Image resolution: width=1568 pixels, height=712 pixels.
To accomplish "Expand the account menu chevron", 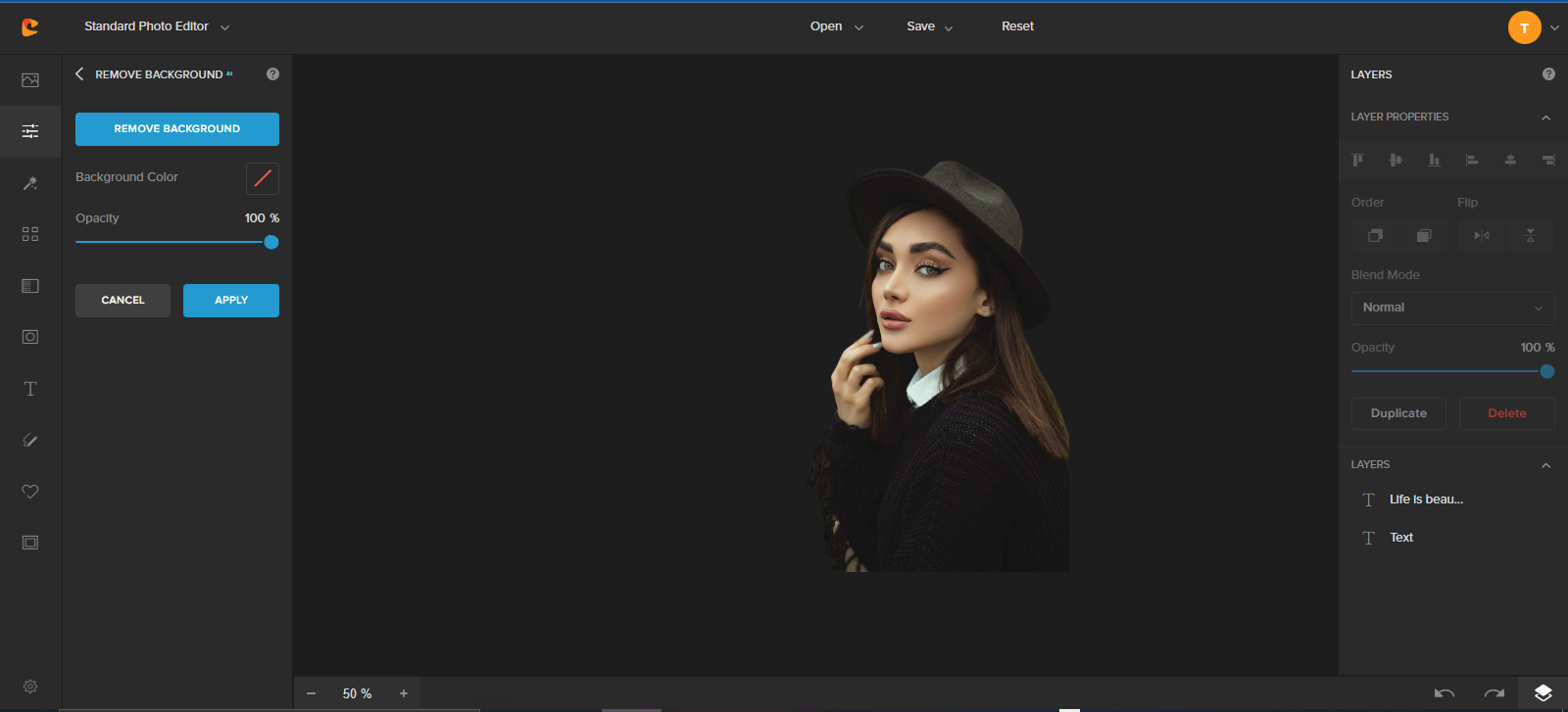I will pos(1554,28).
